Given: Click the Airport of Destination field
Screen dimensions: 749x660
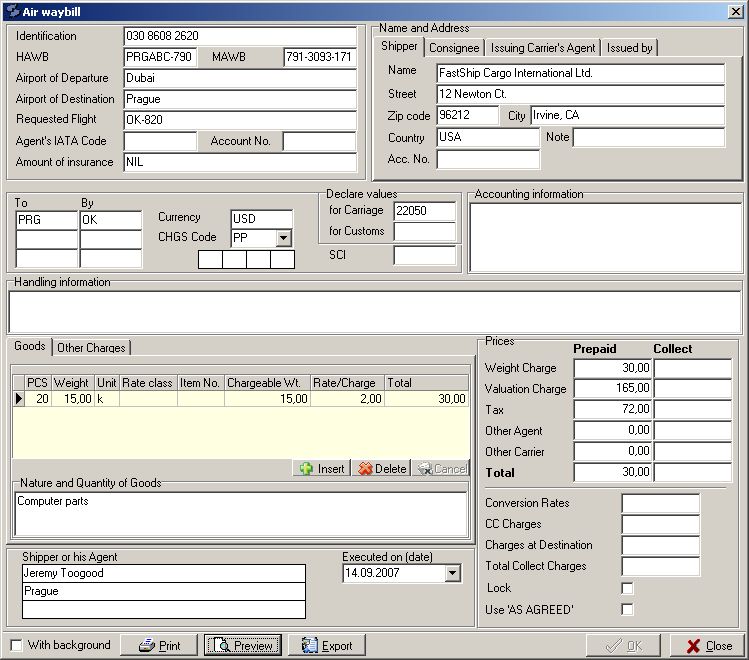Looking at the screenshot, I should click(x=240, y=99).
